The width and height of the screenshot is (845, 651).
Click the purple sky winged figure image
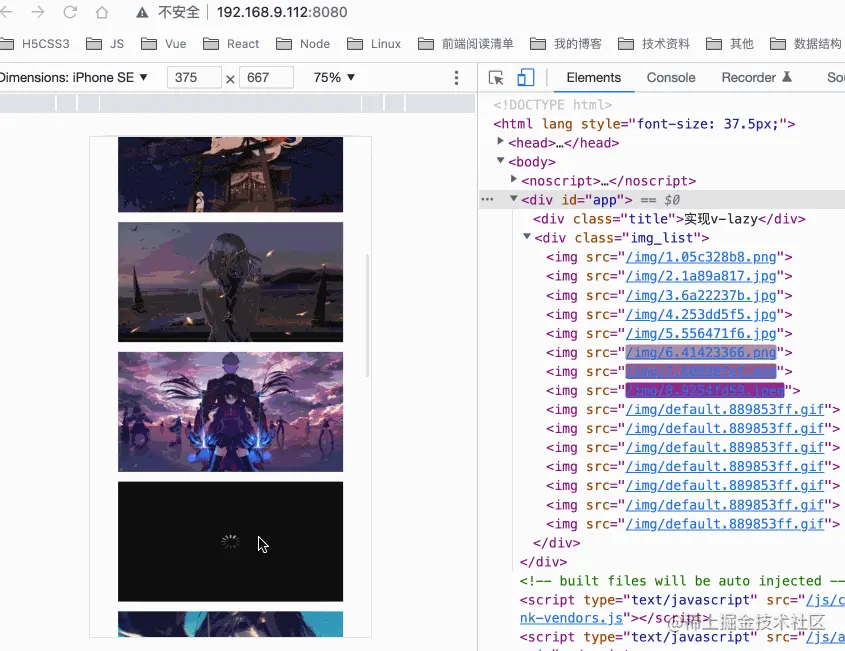click(230, 412)
